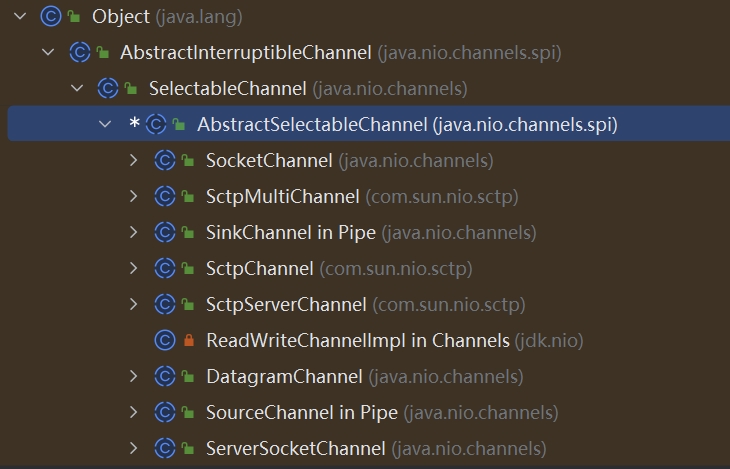The width and height of the screenshot is (730, 469).
Task: Click the class icon beside DatagramChannel
Action: [165, 377]
